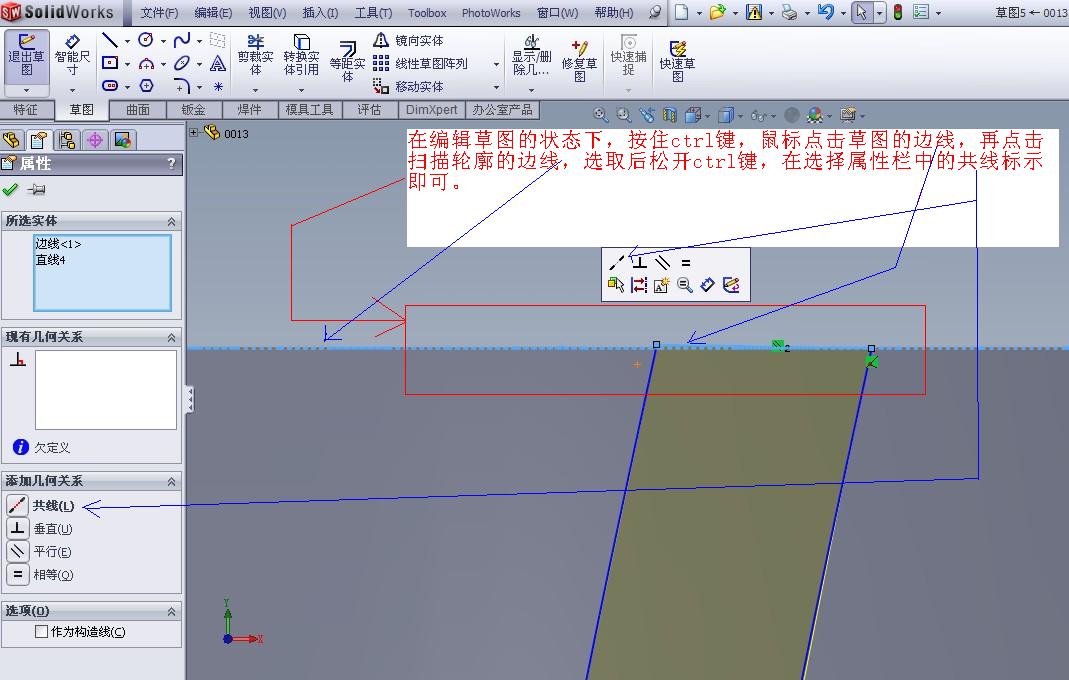
Task: Add the 共线(L) collinear relation
Action: tap(41, 505)
